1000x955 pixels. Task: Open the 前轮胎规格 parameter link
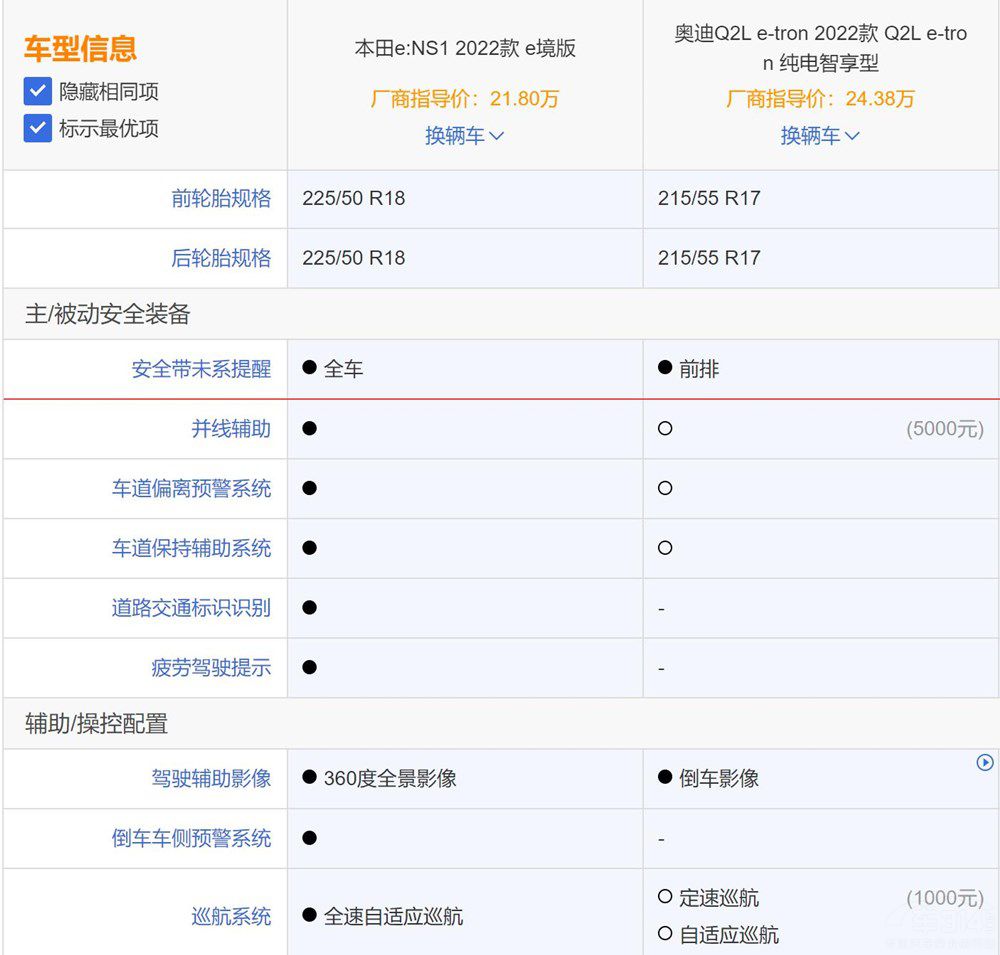point(221,199)
